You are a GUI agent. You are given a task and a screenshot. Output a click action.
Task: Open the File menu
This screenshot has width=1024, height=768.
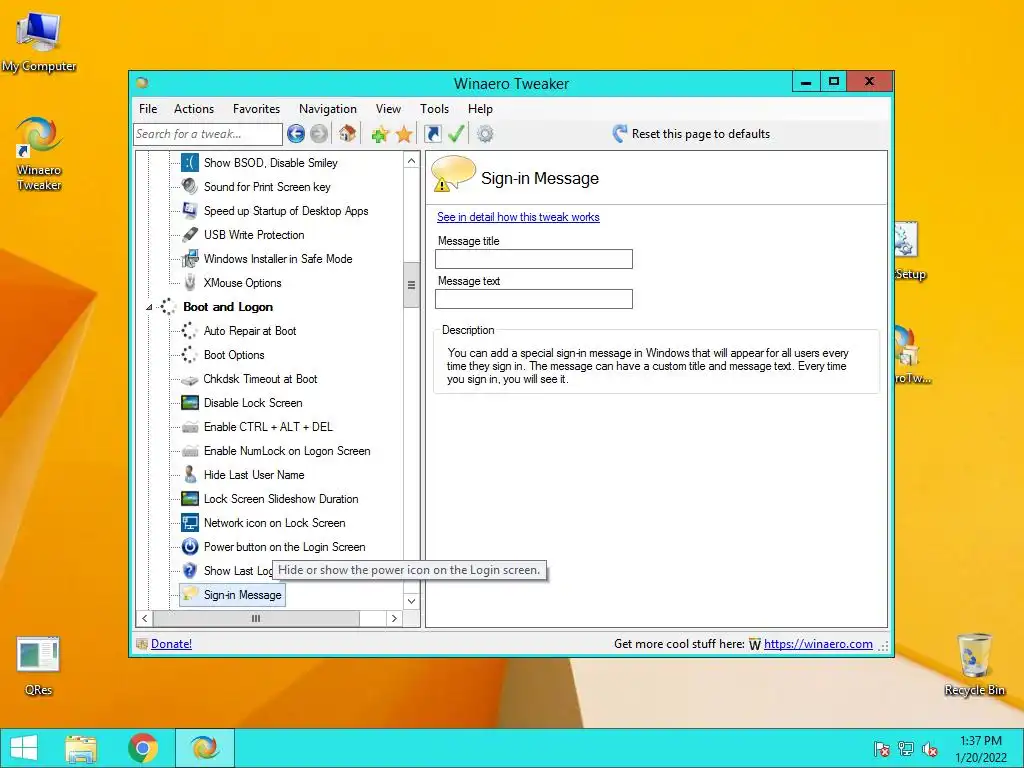coord(148,109)
